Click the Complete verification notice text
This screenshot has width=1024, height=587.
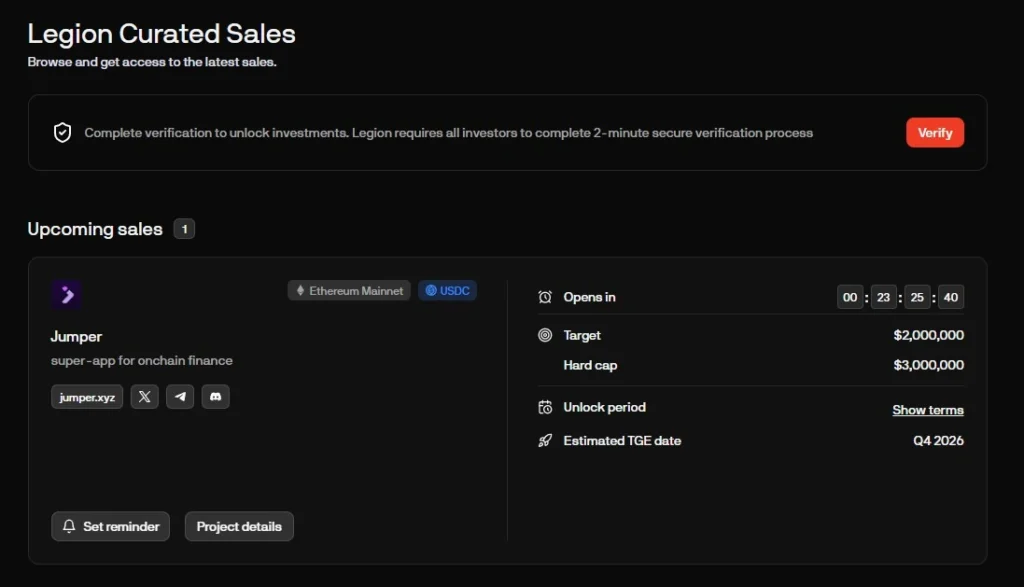click(x=449, y=133)
